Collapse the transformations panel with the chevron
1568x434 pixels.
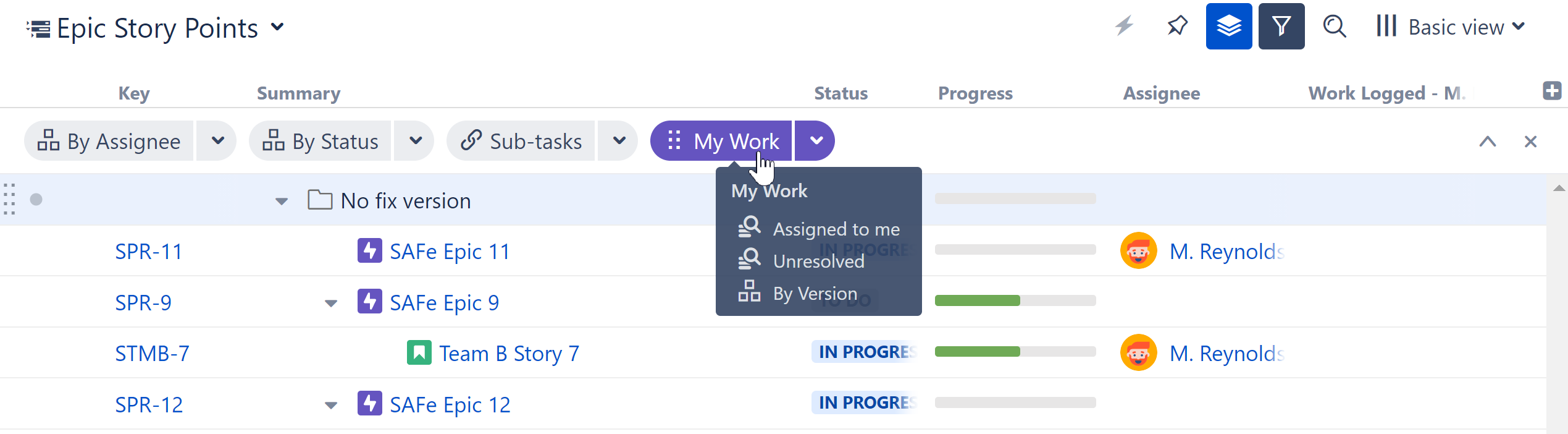coord(1487,142)
